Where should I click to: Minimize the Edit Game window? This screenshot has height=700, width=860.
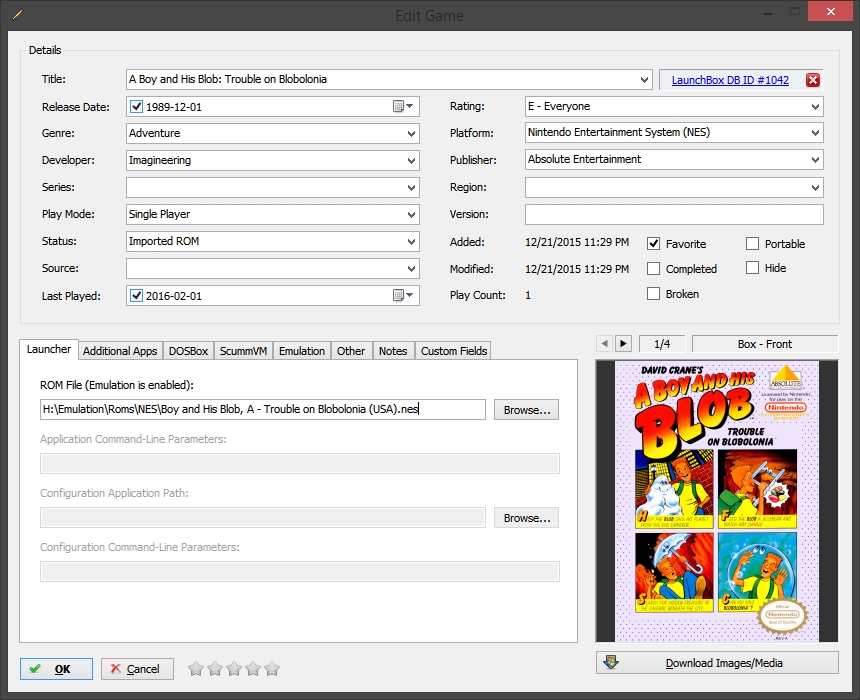pos(768,12)
